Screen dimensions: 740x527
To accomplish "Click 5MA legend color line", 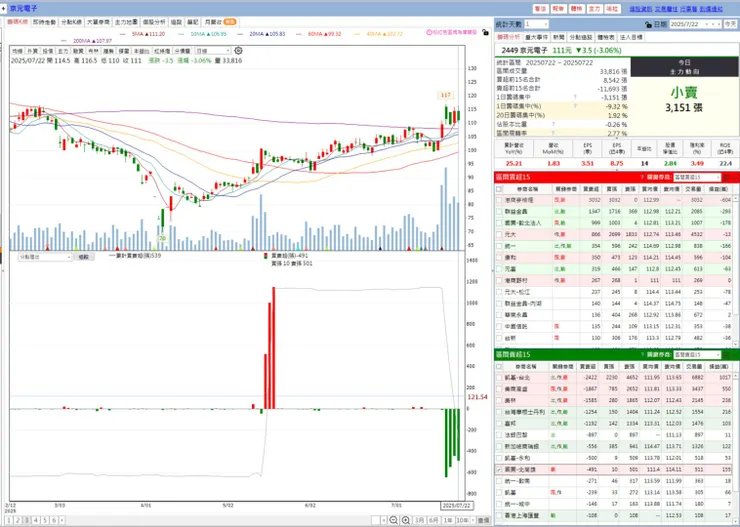I will click(x=123, y=34).
